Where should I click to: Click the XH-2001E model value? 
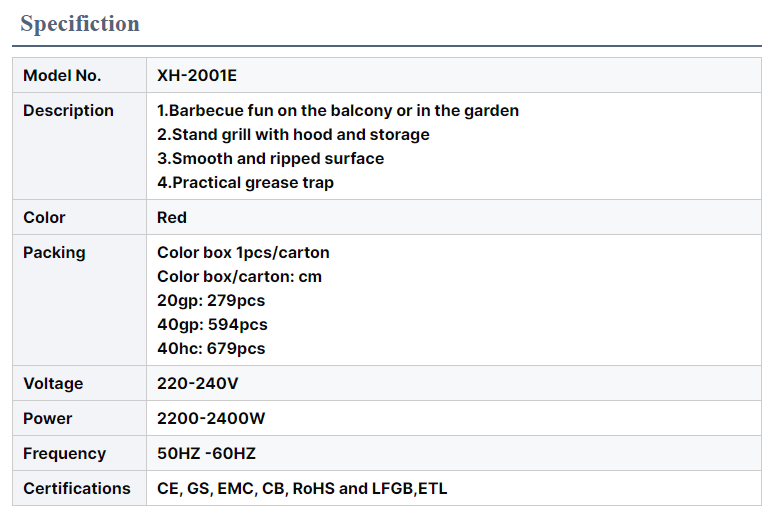click(197, 75)
